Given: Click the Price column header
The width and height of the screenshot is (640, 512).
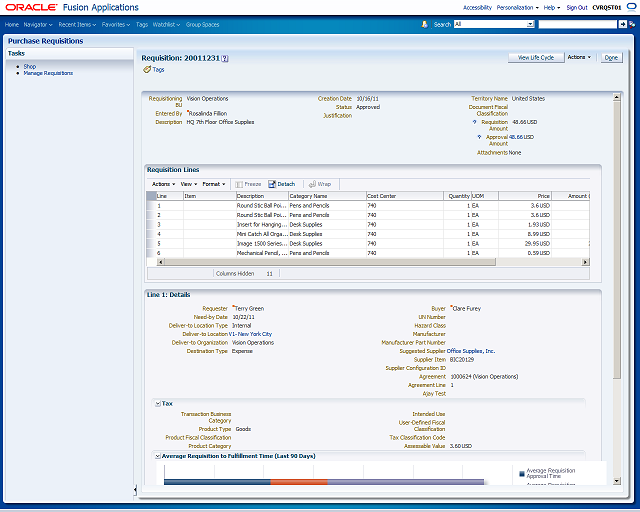Looking at the screenshot, I should click(524, 196).
